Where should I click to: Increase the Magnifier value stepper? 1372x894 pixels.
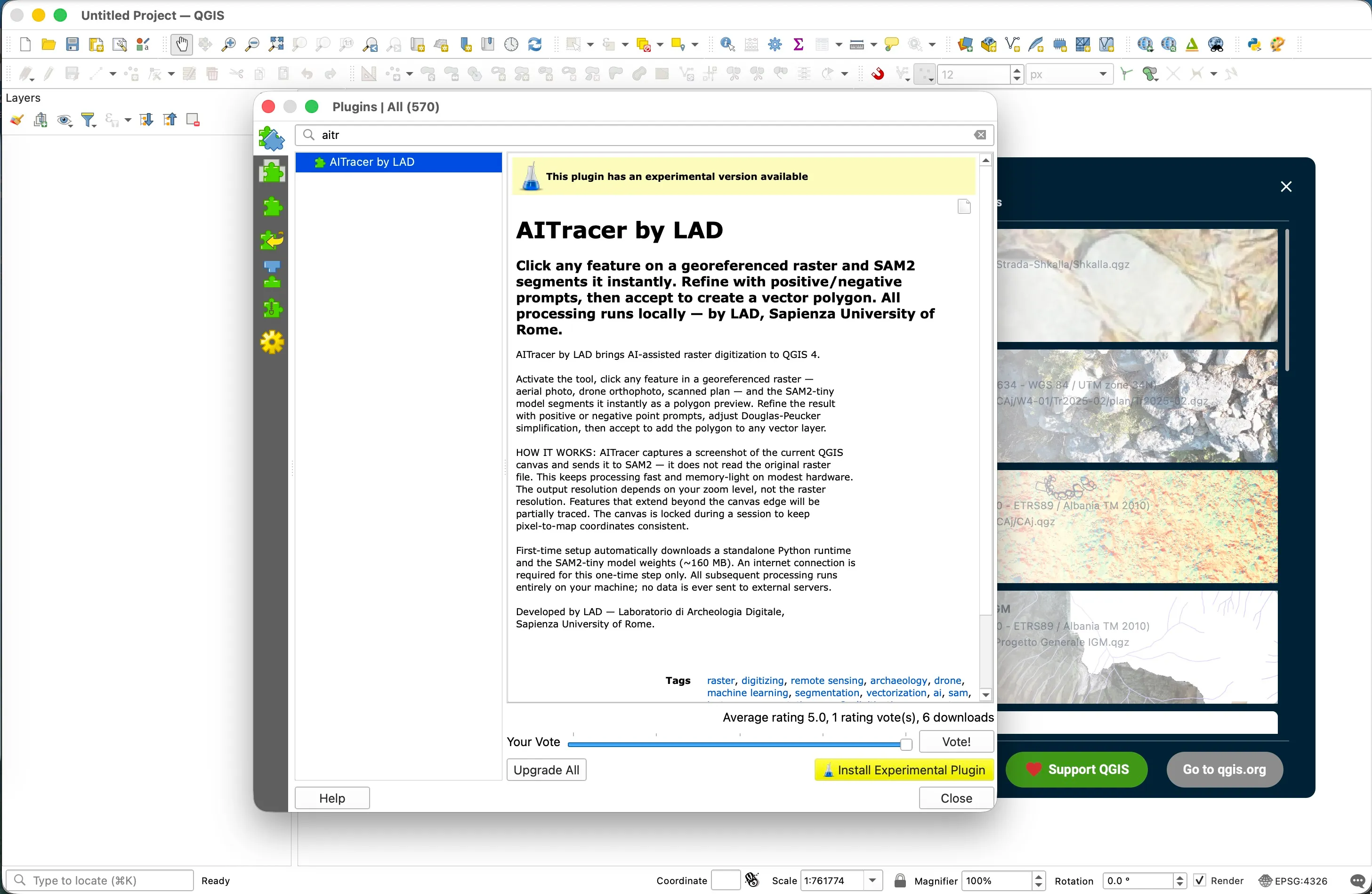[x=1039, y=876]
